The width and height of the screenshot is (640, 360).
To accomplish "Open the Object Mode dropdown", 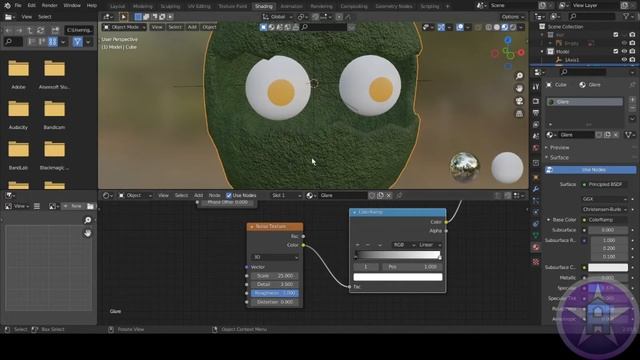I will (124, 27).
